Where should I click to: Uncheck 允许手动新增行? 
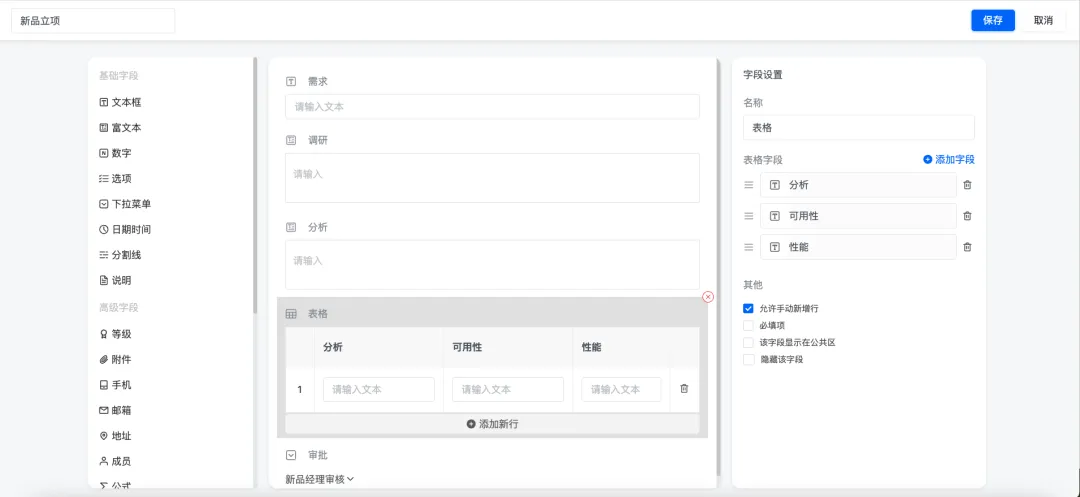[x=749, y=308]
